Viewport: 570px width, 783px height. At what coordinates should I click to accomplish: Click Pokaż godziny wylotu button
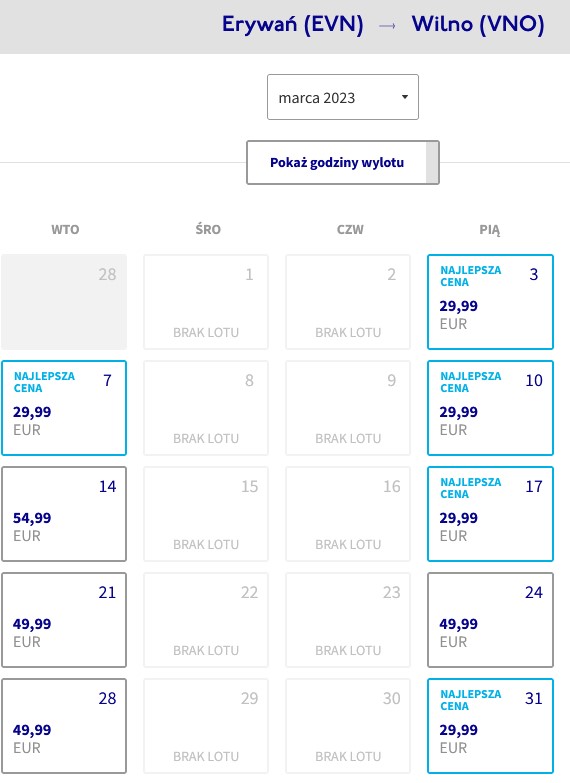tap(343, 162)
